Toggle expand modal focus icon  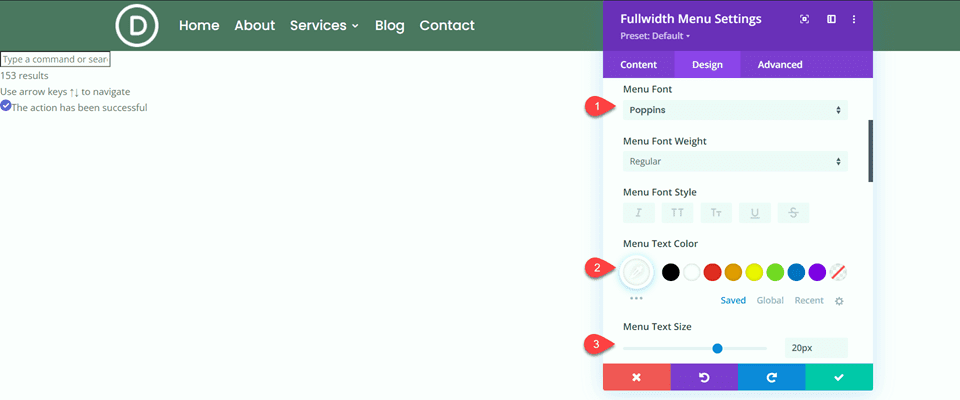804,19
